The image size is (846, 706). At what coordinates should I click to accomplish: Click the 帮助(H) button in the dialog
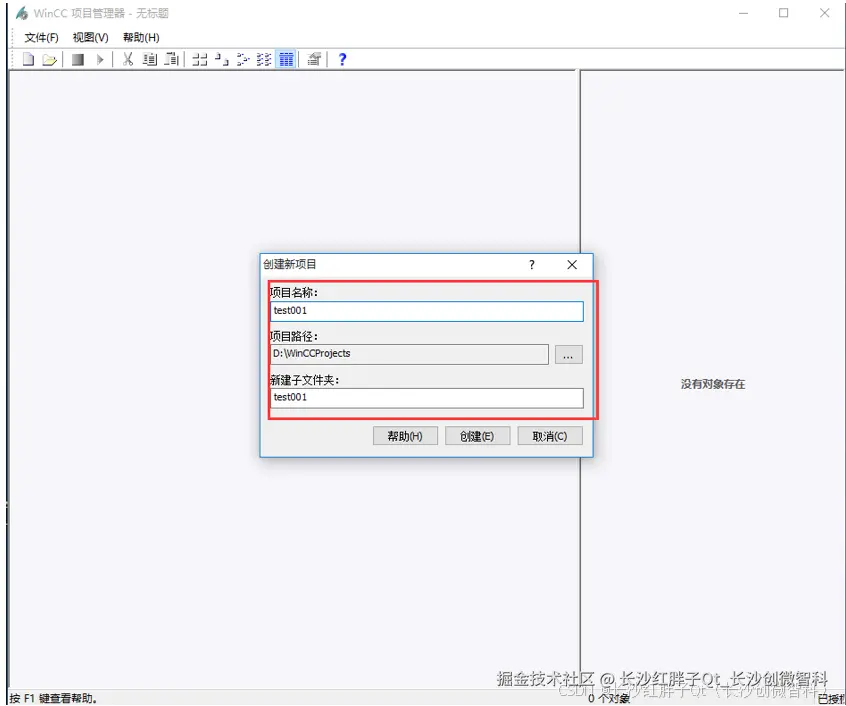click(405, 435)
